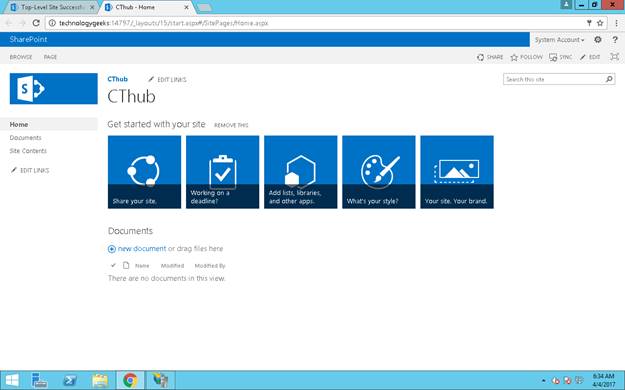Screen dimensions: 625x390
Task: Click the Chrome profile person icon
Action: [566, 4]
